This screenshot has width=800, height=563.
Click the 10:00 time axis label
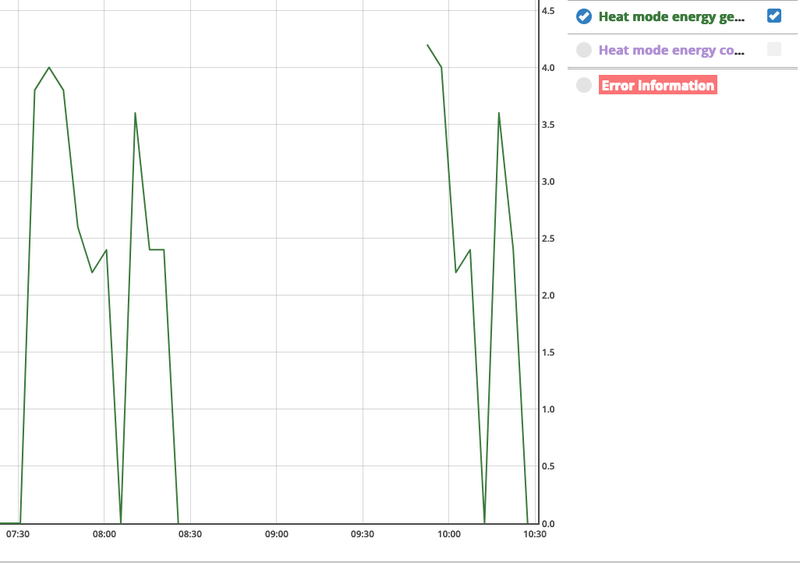448,534
